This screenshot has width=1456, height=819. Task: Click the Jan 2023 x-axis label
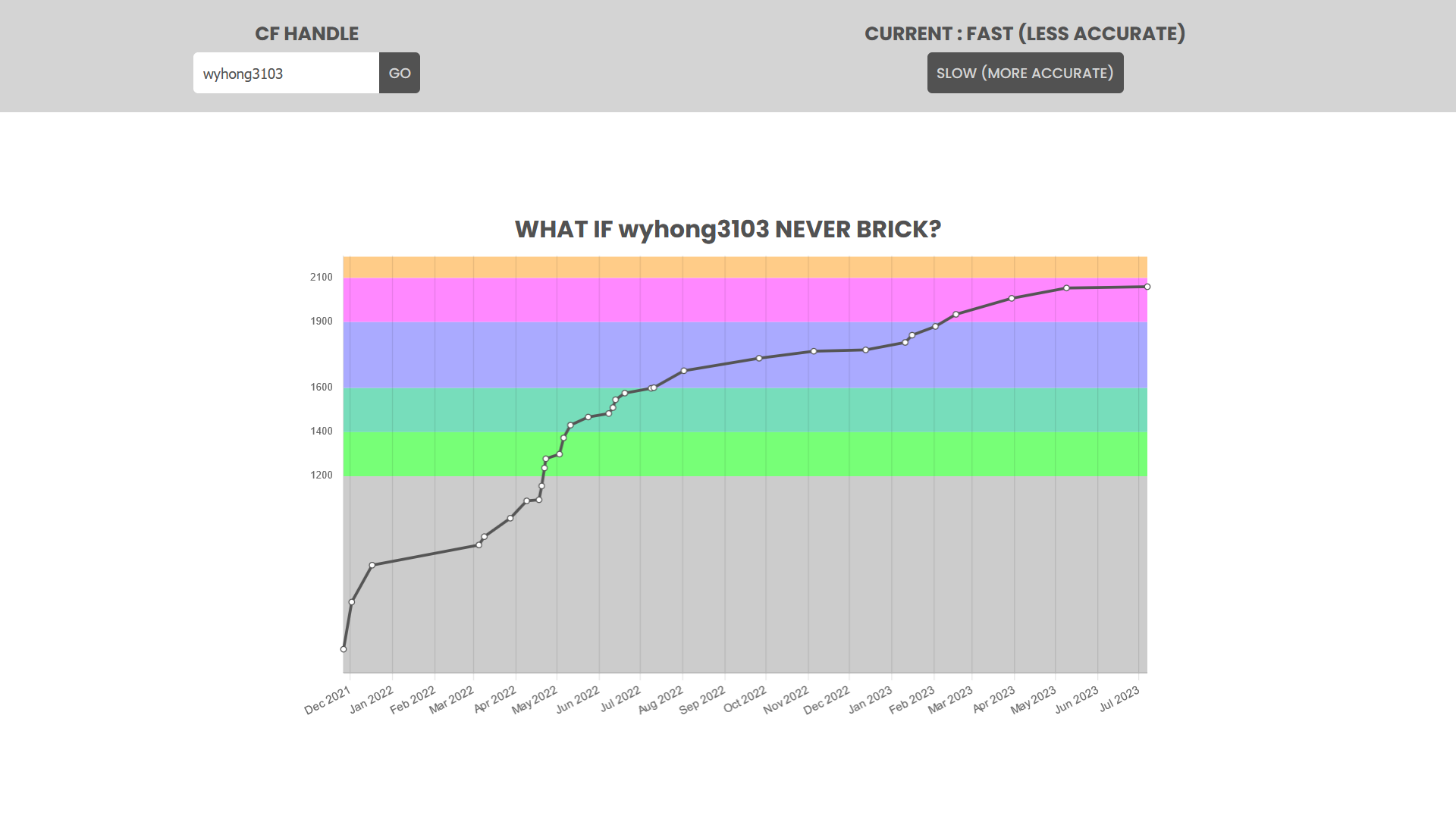870,700
